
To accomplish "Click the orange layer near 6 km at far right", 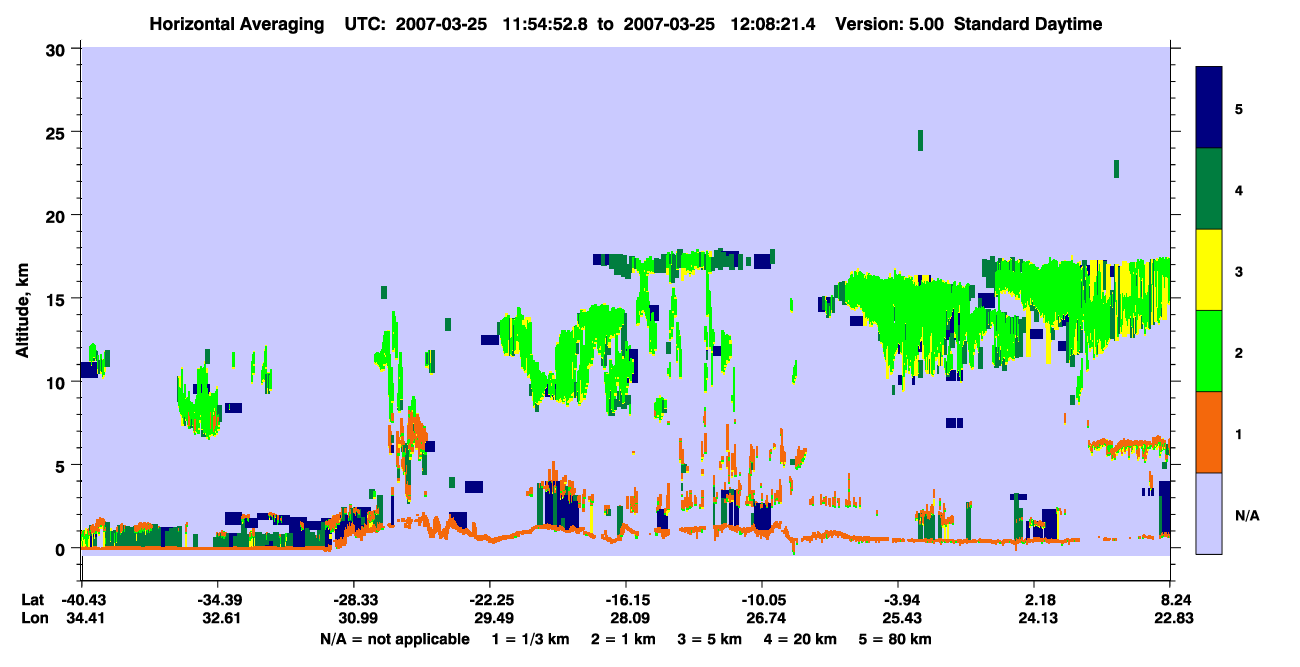I will click(x=1128, y=444).
